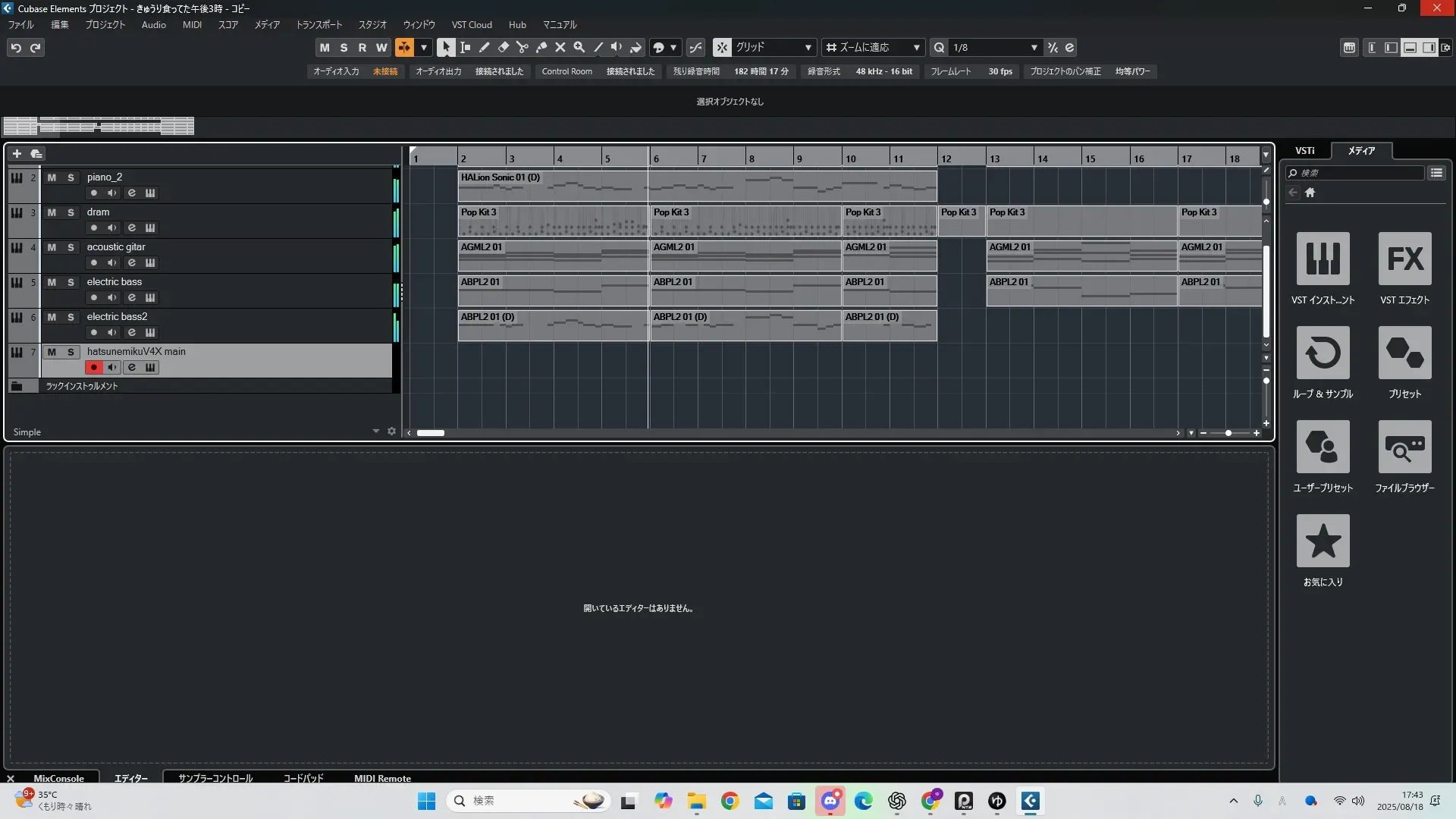Select the Split scissors tool
1456x819 pixels.
tap(522, 47)
